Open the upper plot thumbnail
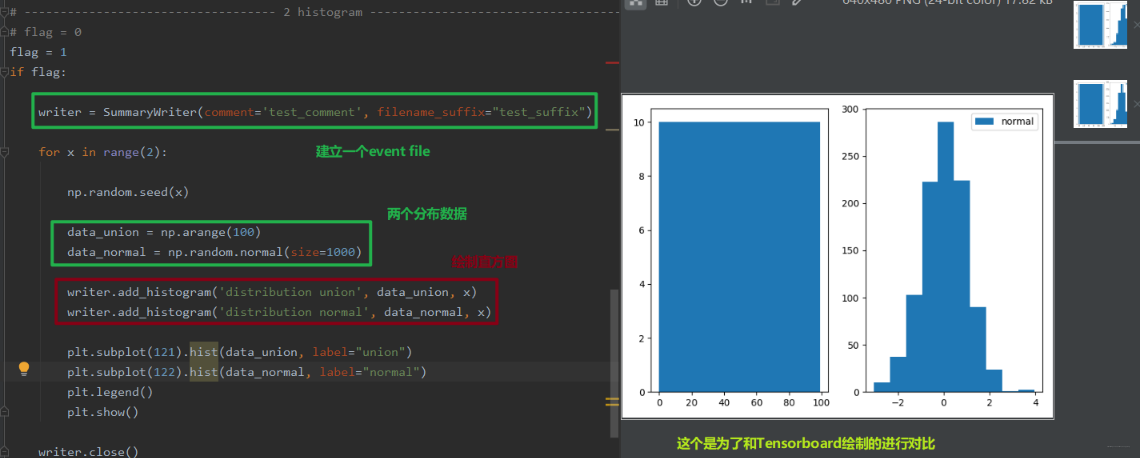The height and width of the screenshot is (458, 1140). pos(1101,24)
